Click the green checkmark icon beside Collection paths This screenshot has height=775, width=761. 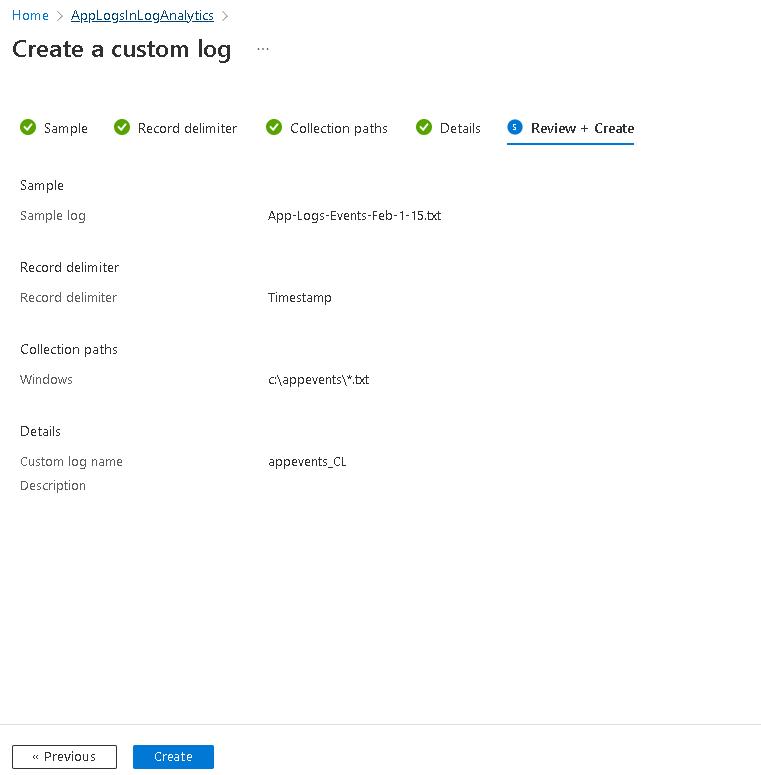[x=274, y=127]
